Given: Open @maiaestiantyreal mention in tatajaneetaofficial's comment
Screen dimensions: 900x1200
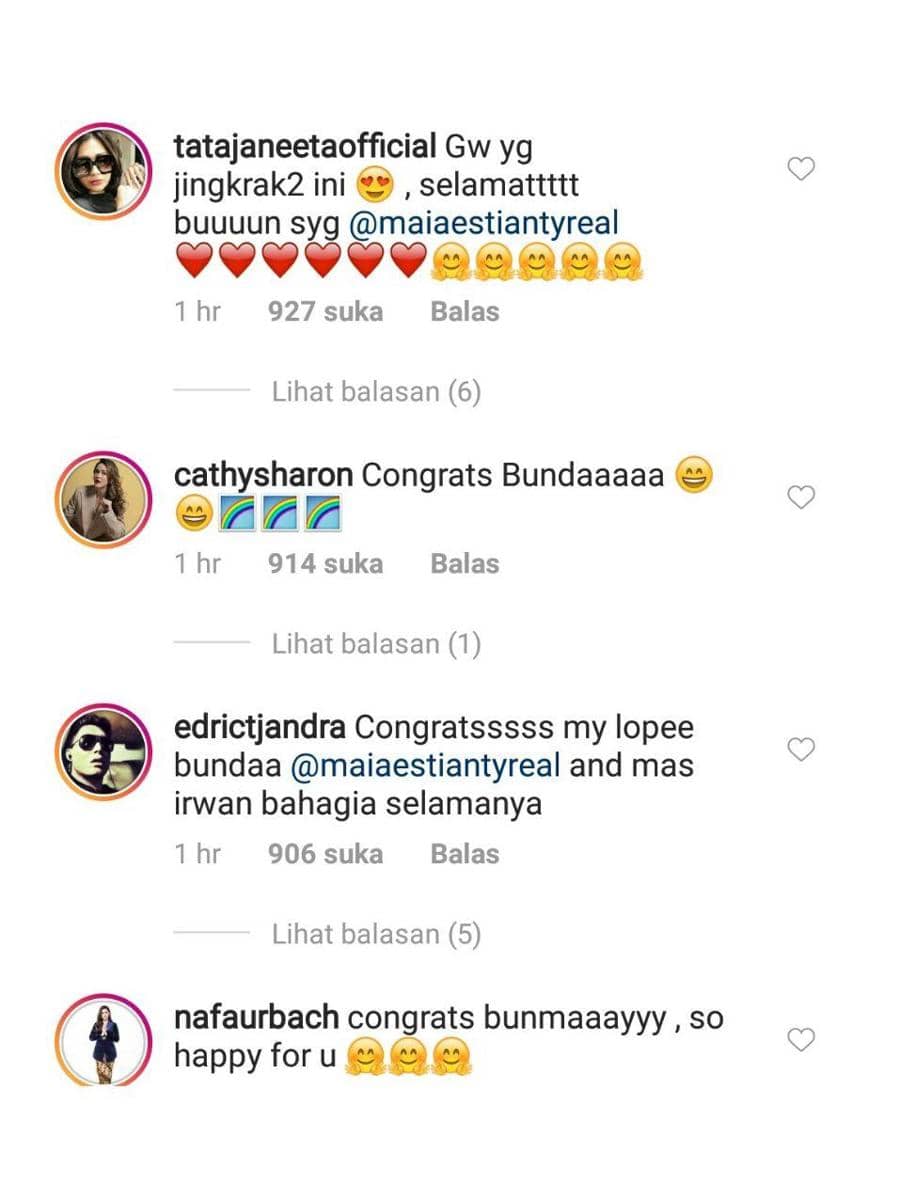Looking at the screenshot, I should tap(484, 223).
